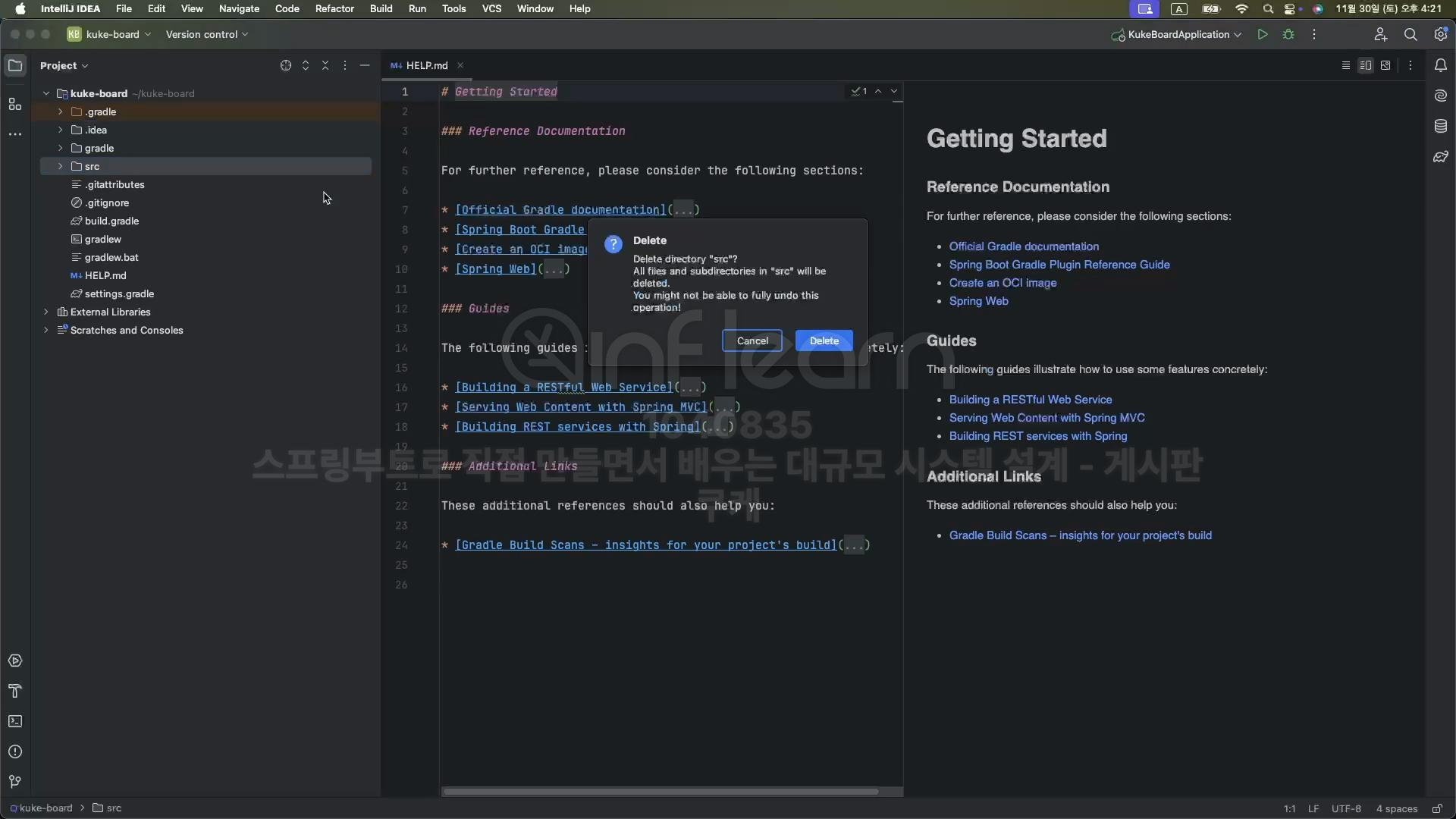Open the inspections widget showing 1

click(859, 91)
